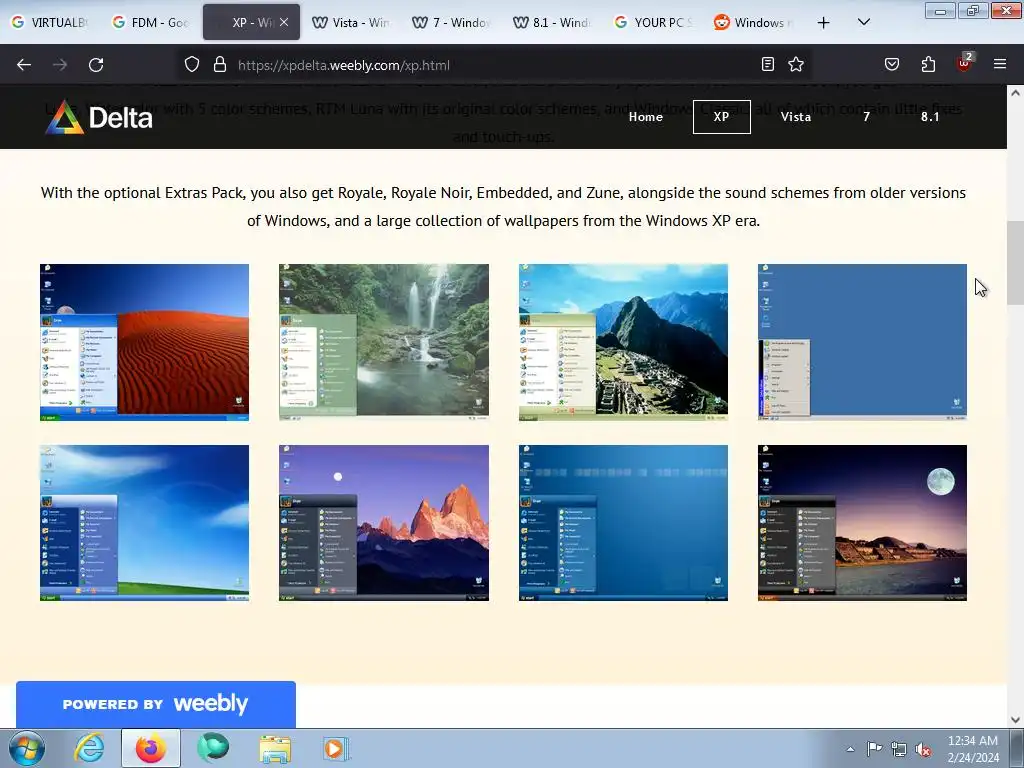Open orange mountain peaks screenshot
Screen dimensions: 1024x768
pos(383,523)
